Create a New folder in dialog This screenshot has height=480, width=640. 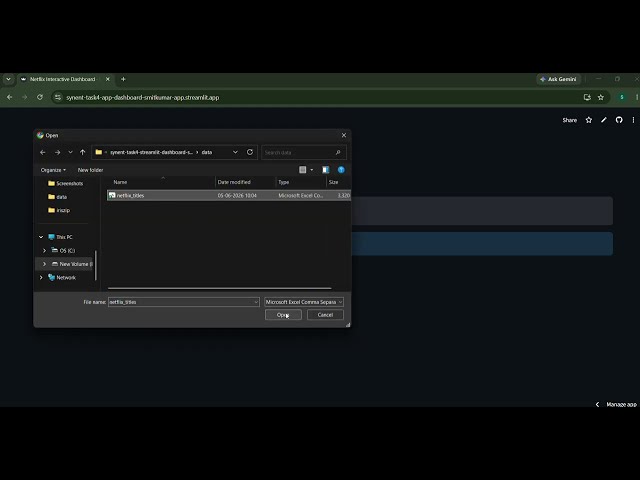(x=90, y=170)
